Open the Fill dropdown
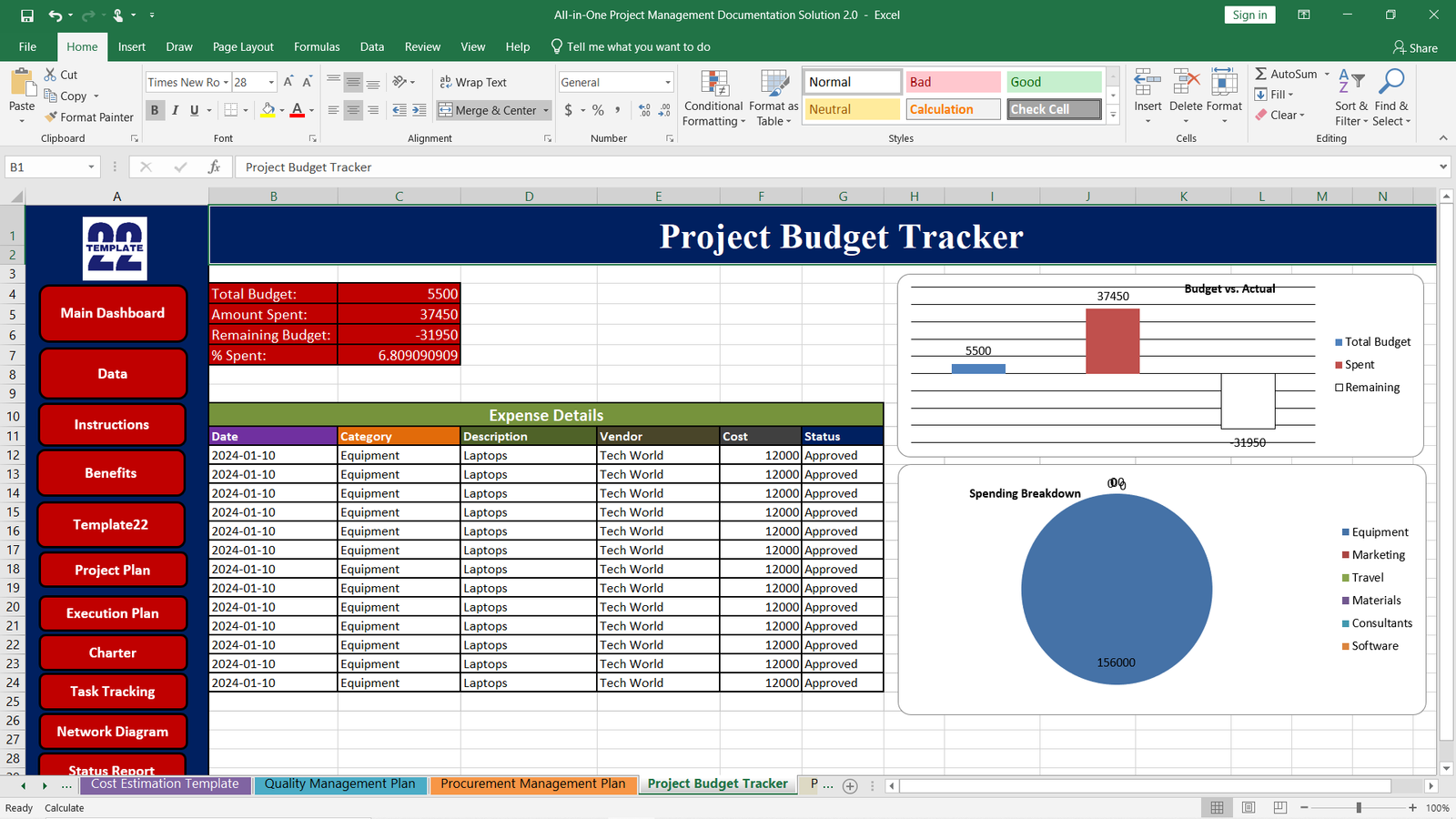This screenshot has height=819, width=1456. coord(1274,94)
